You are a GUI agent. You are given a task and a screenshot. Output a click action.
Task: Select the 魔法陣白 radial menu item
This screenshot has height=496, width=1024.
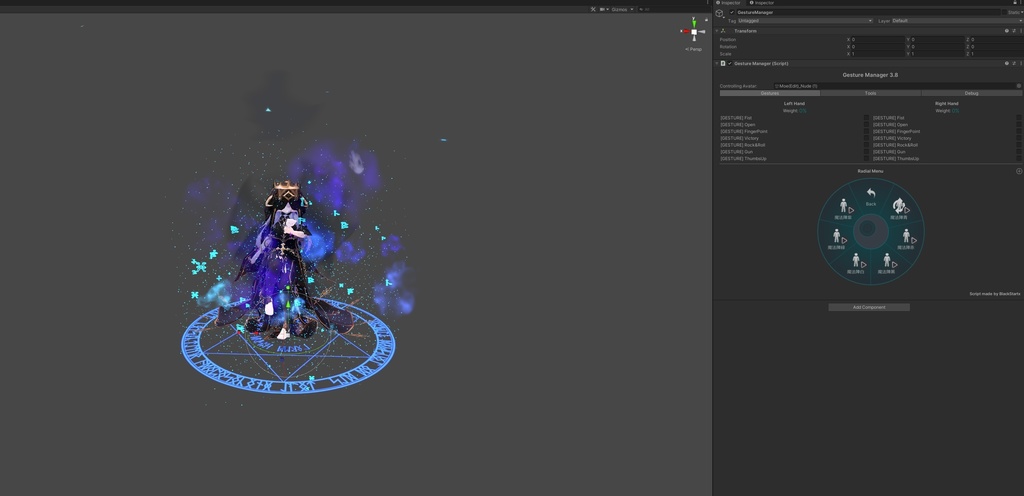point(856,263)
